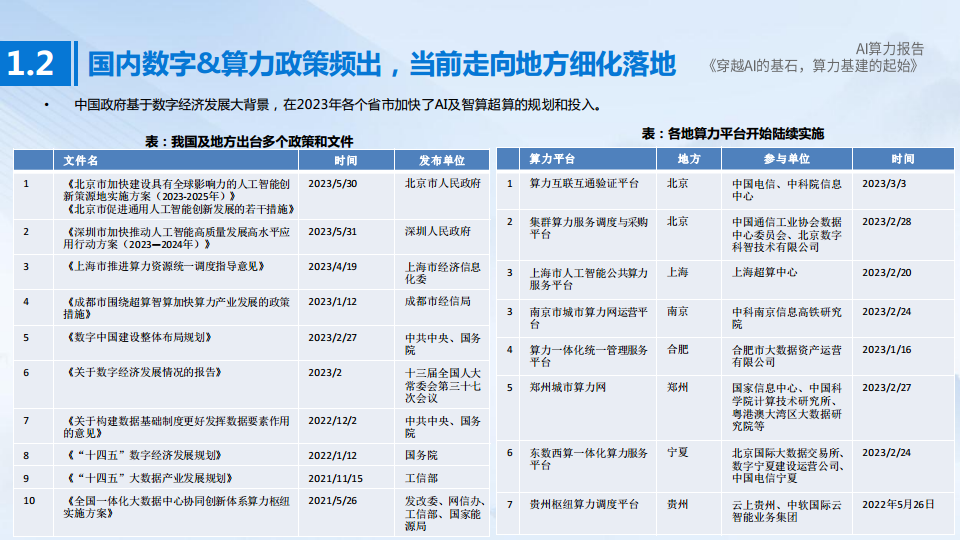Click 《"十四五"大数据产业发展规划》
Screen dimensions: 960x540
pyautogui.click(x=148, y=478)
